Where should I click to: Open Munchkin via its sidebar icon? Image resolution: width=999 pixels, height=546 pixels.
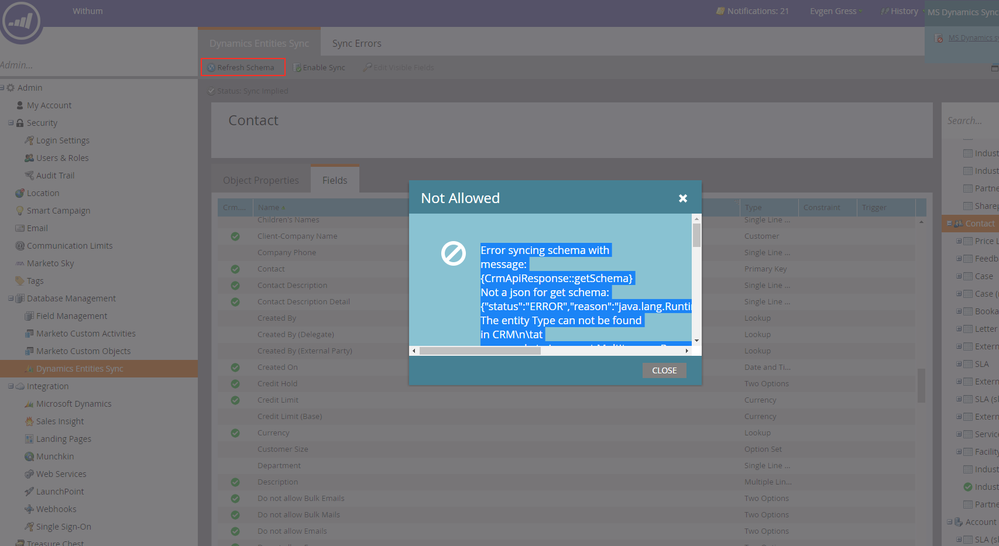pyautogui.click(x=29, y=456)
